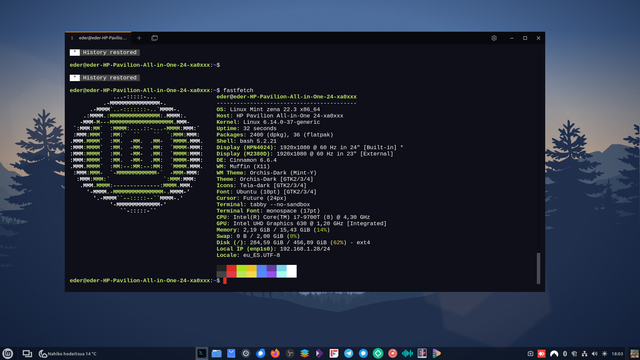Image resolution: width=640 pixels, height=360 pixels.
Task: Add a new terminal tab
Action: click(x=139, y=38)
